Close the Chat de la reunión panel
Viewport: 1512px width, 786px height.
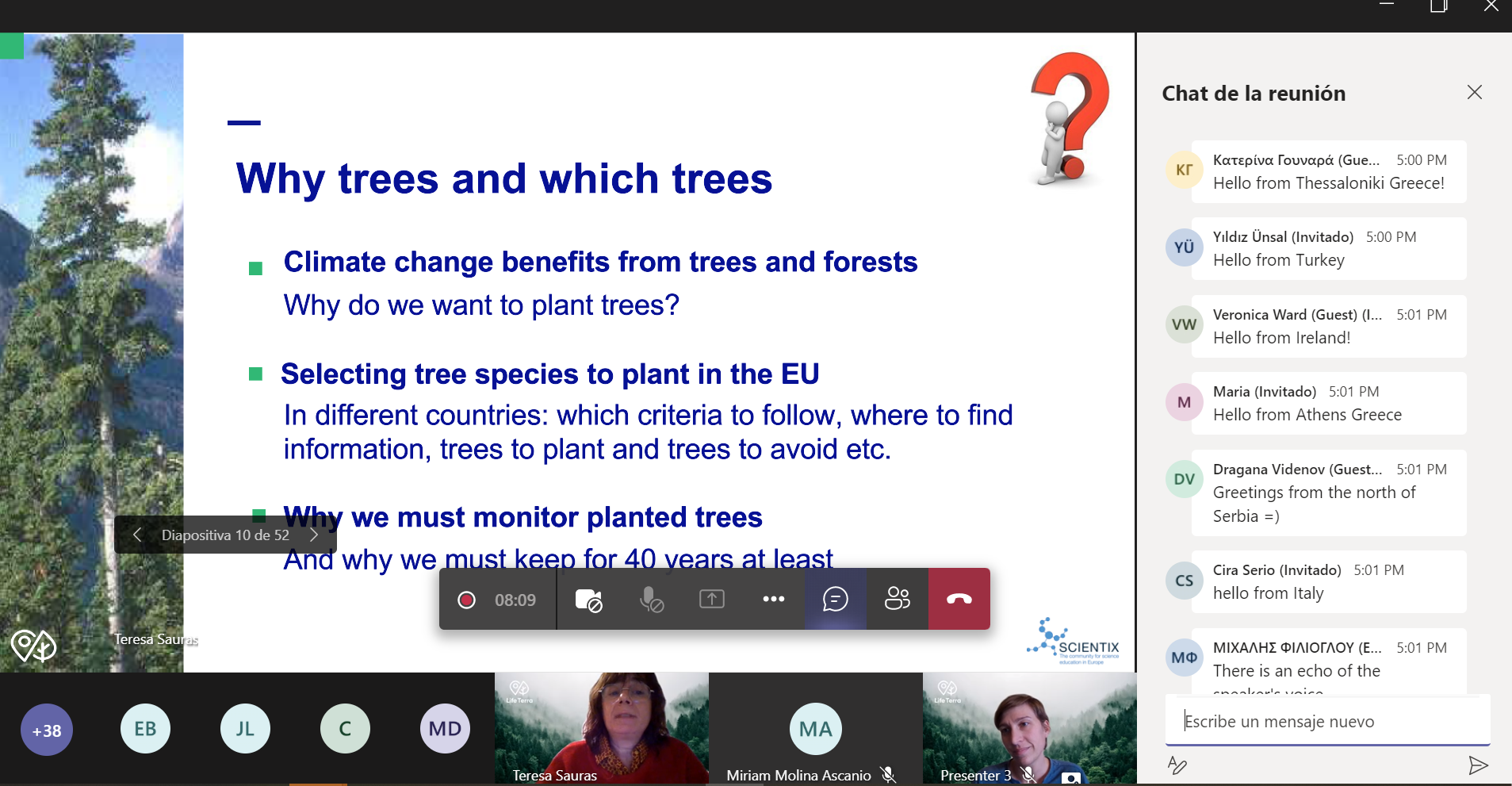[x=1475, y=92]
